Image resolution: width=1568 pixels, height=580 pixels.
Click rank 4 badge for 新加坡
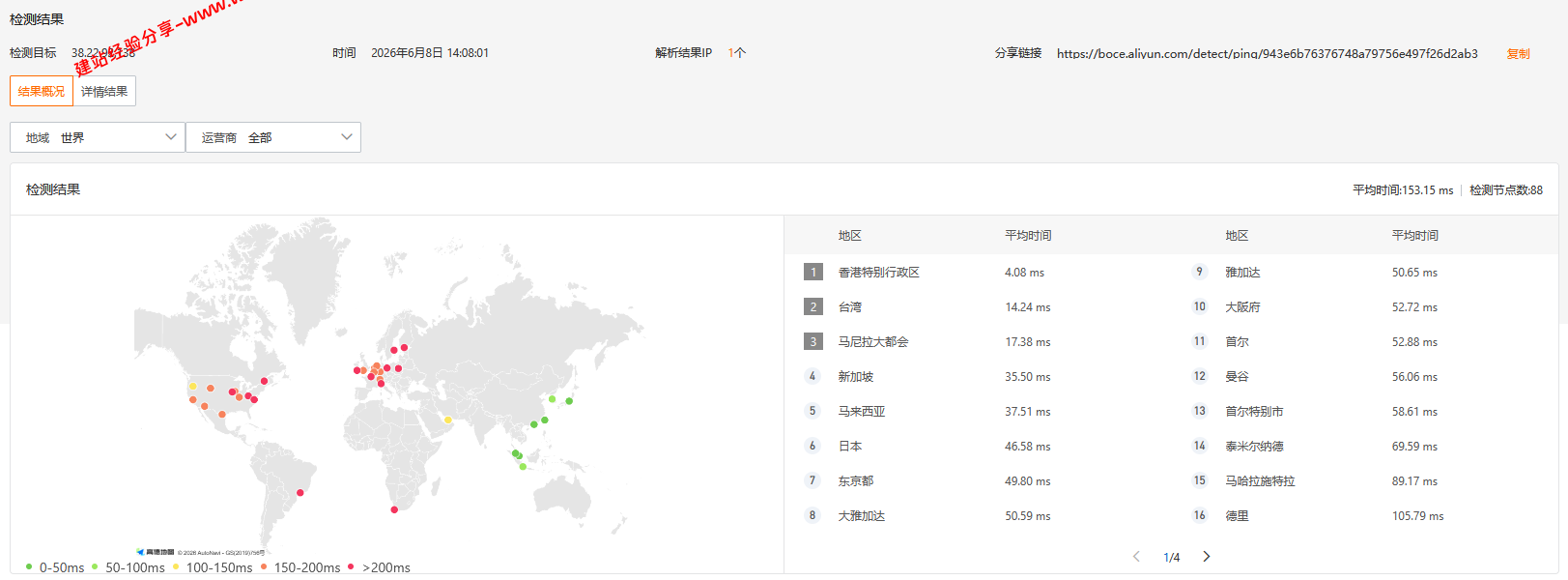point(813,376)
